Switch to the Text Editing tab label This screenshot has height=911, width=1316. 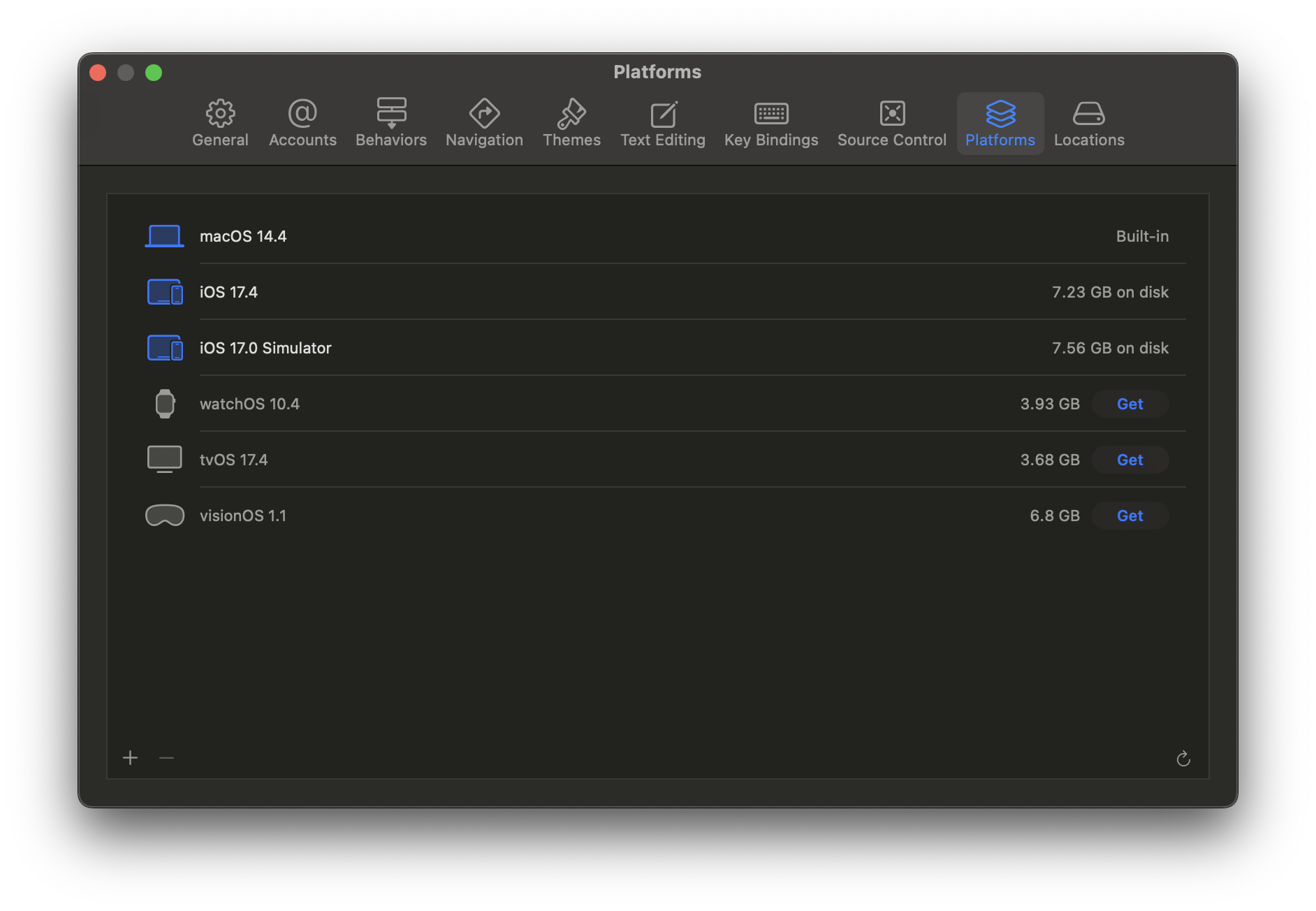663,140
